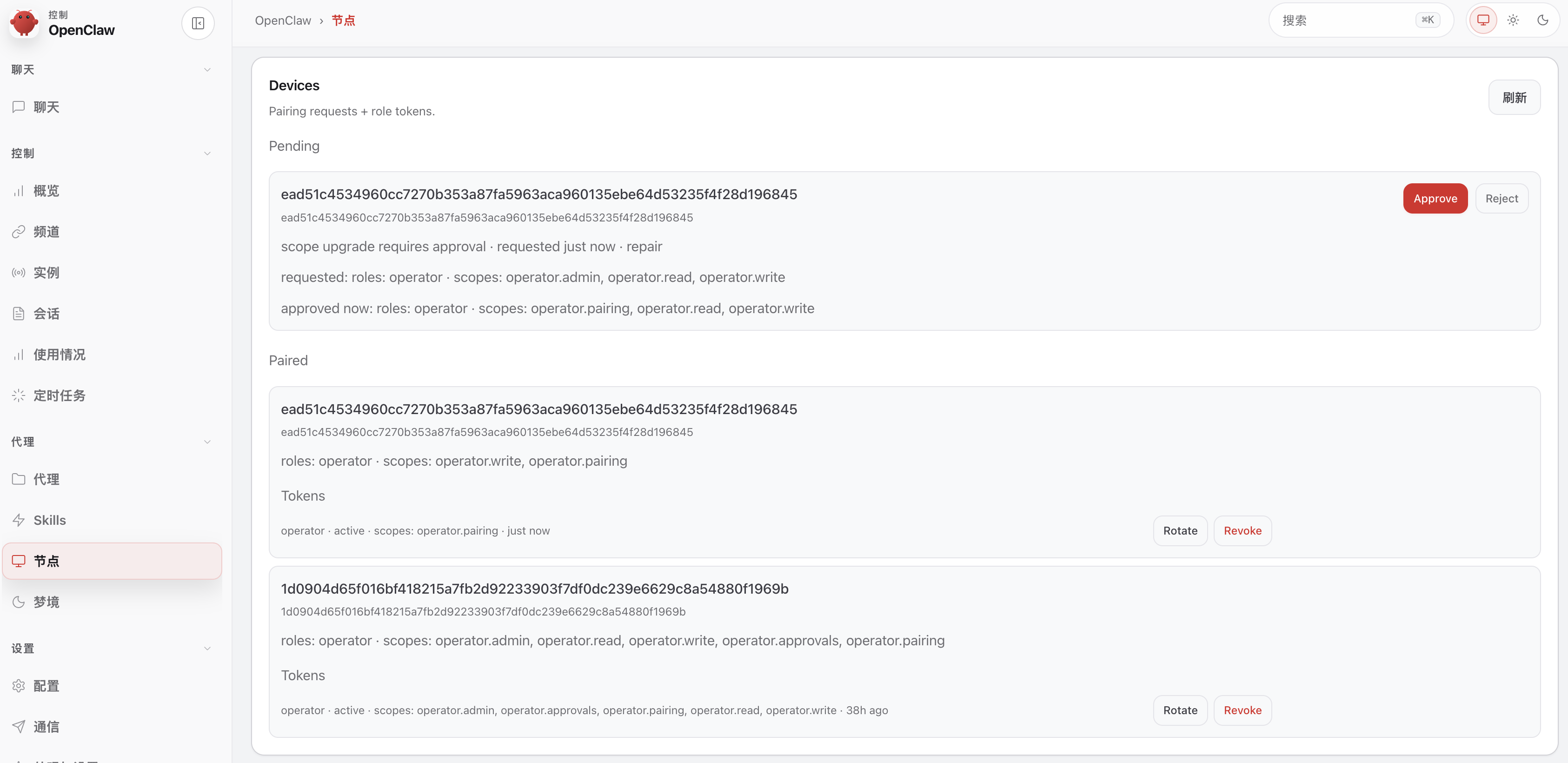Open the 使用情况 usage page
Viewport: 1568px width, 763px height.
[112, 355]
